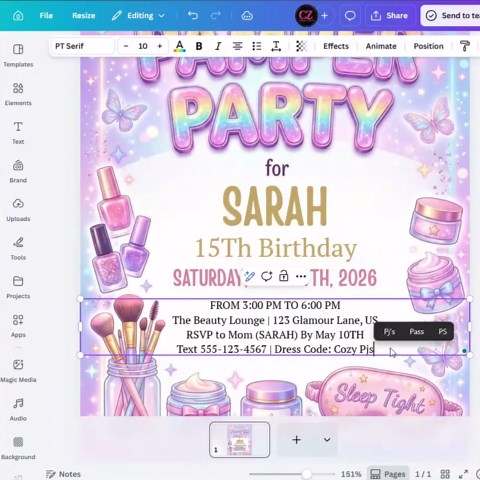
Task: Redo the last action
Action: tap(215, 16)
